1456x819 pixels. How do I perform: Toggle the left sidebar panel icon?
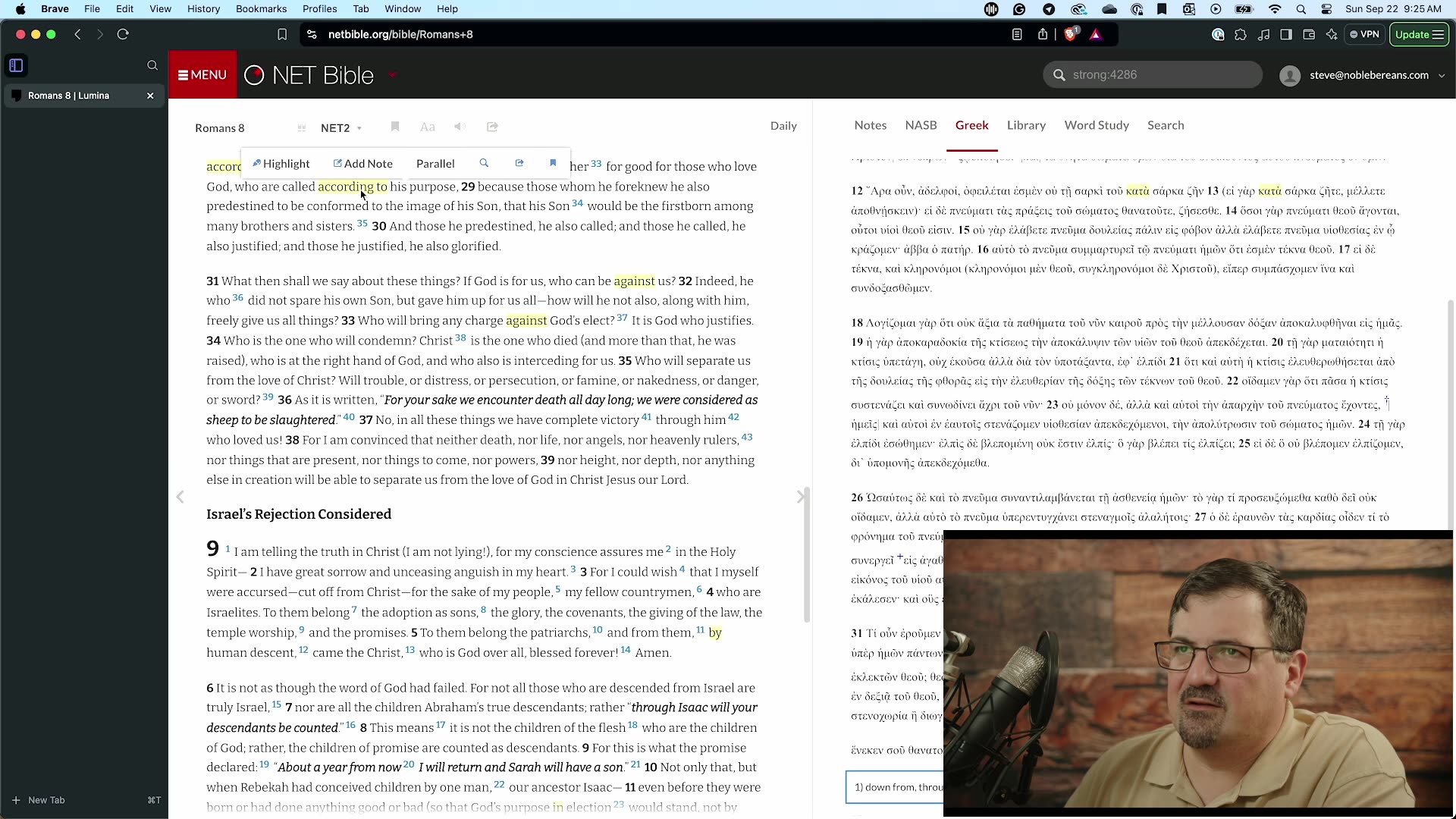(x=15, y=66)
